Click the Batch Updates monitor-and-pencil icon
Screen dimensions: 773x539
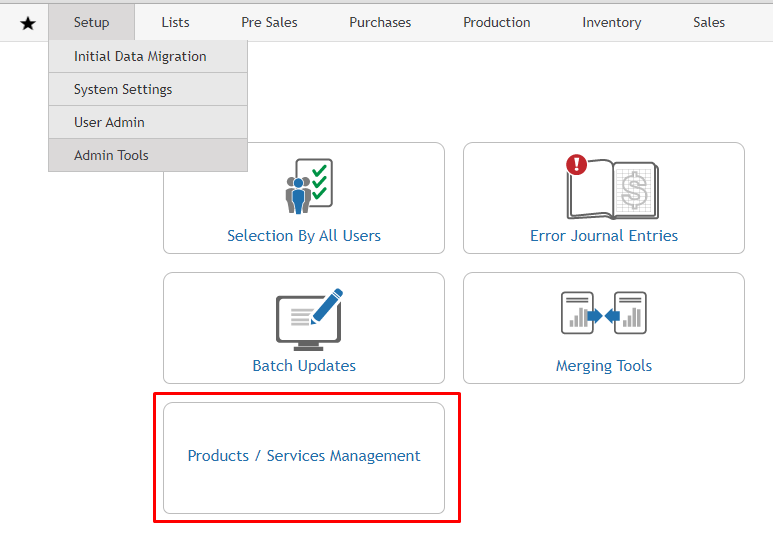pyautogui.click(x=309, y=320)
